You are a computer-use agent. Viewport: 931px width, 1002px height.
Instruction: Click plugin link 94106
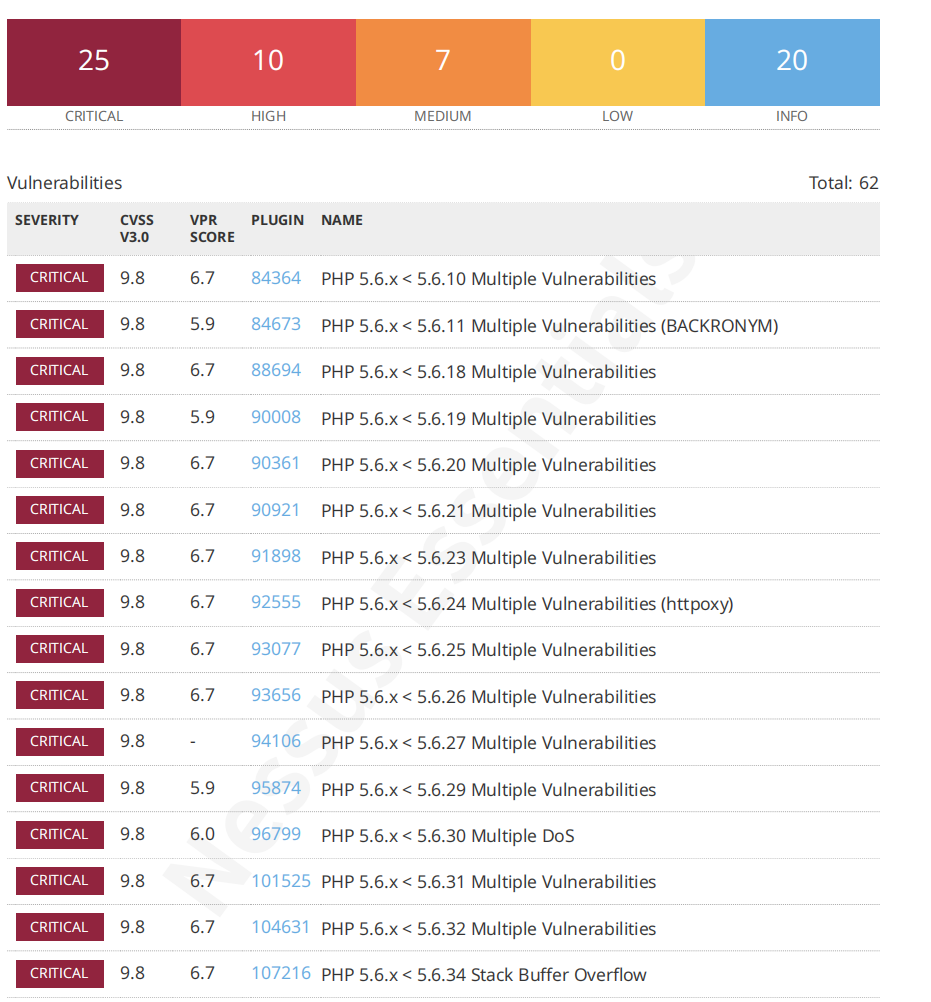pyautogui.click(x=276, y=742)
